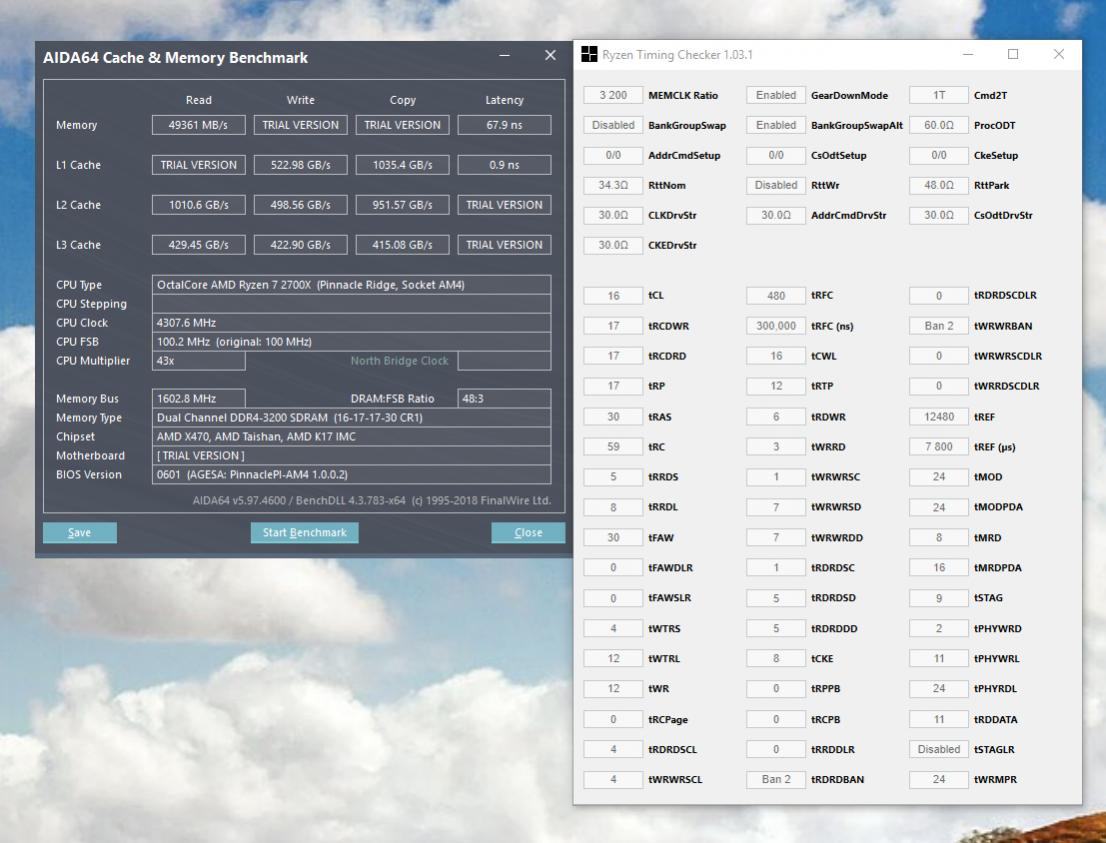
Task: Click the CPU Type field showing Ryzen 7 2700X
Action: (x=351, y=285)
